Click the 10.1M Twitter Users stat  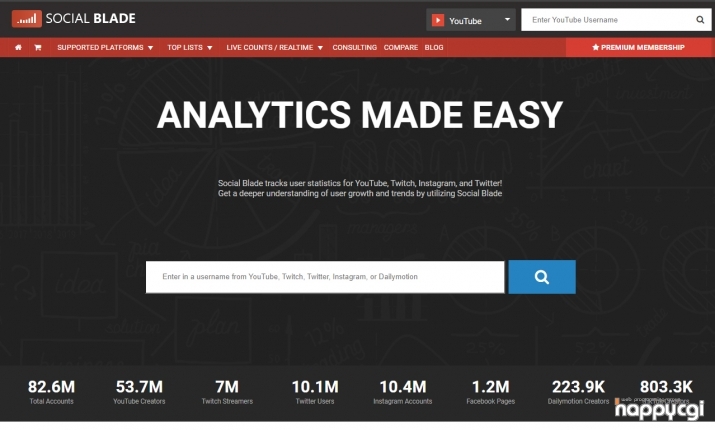(315, 392)
